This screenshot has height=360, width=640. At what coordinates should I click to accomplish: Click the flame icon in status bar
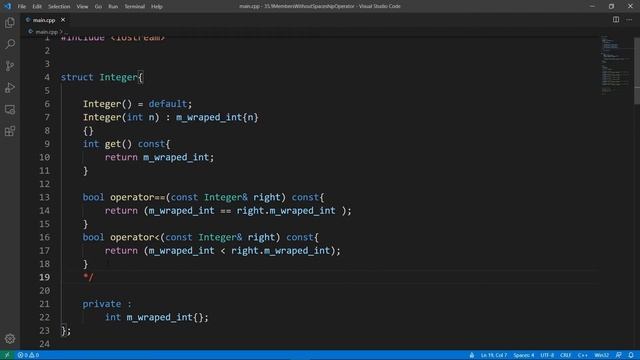point(472,355)
